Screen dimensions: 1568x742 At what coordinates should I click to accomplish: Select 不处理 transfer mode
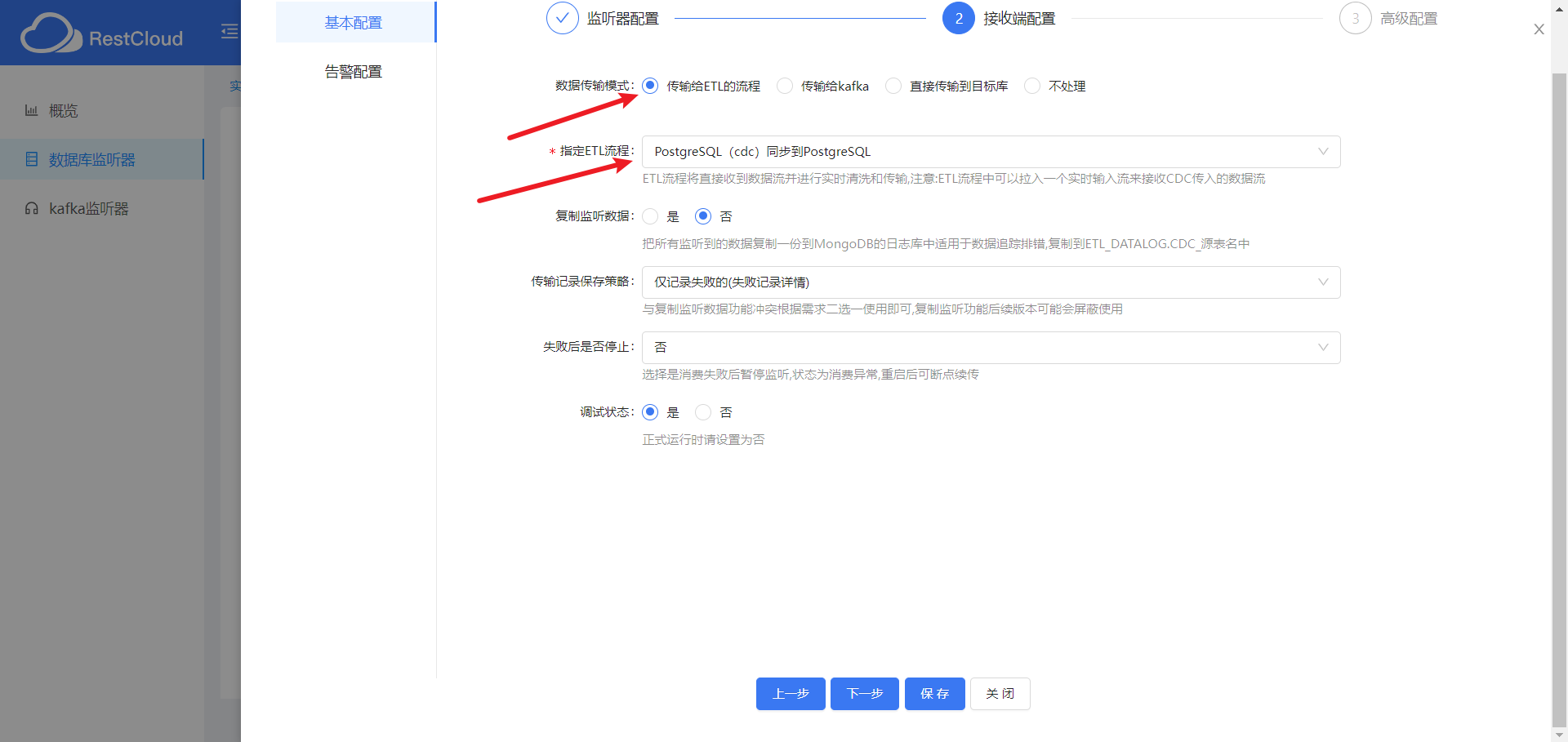pyautogui.click(x=1032, y=86)
